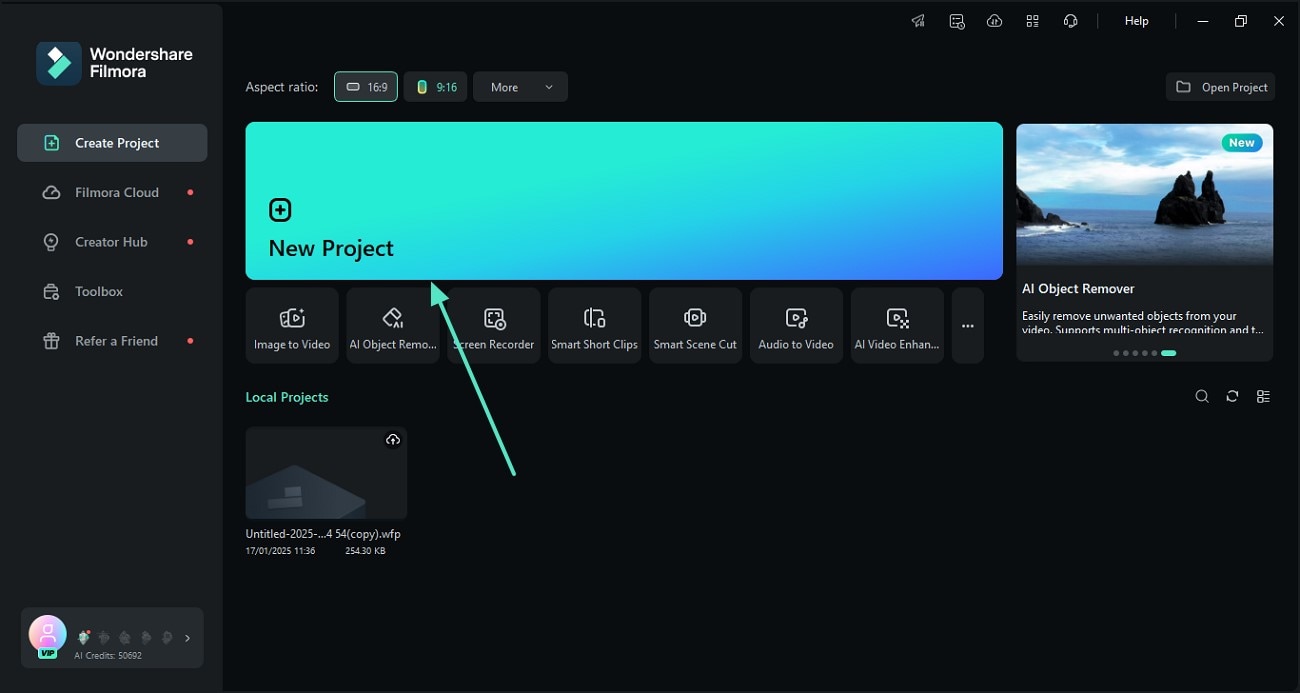Click the headset support icon
Image resolution: width=1300 pixels, height=693 pixels.
(1070, 21)
